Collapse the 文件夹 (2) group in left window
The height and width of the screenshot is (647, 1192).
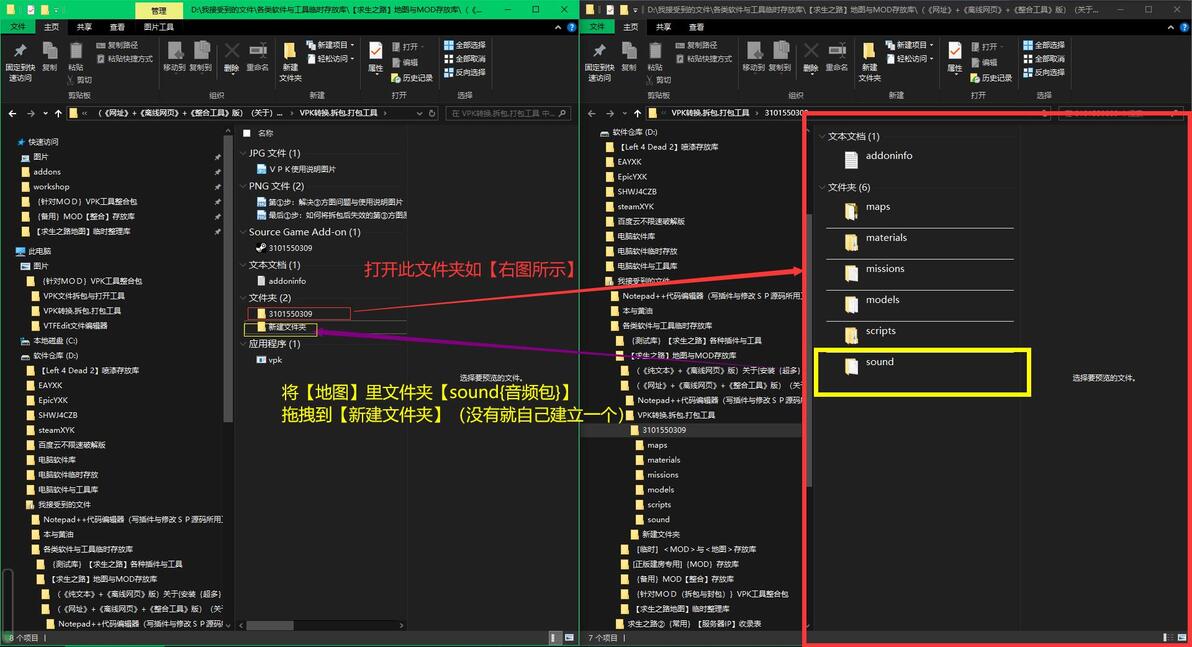click(x=243, y=297)
